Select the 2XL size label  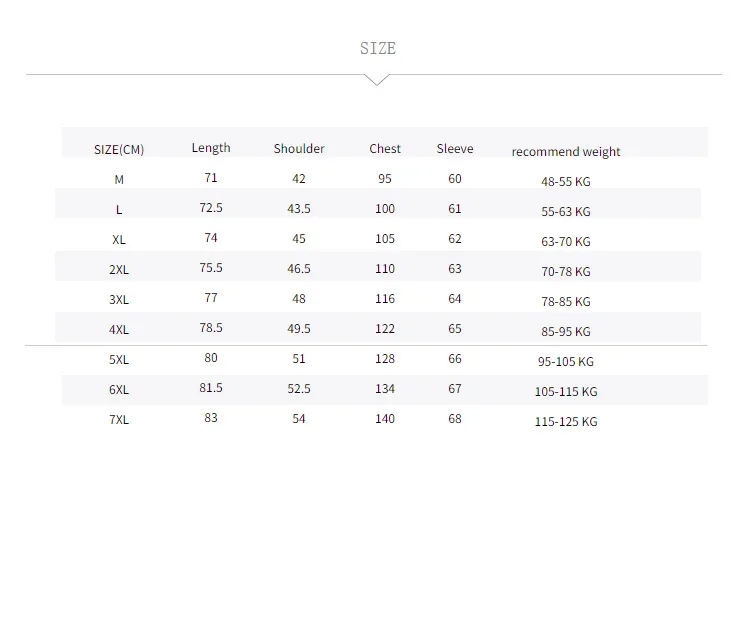(119, 270)
